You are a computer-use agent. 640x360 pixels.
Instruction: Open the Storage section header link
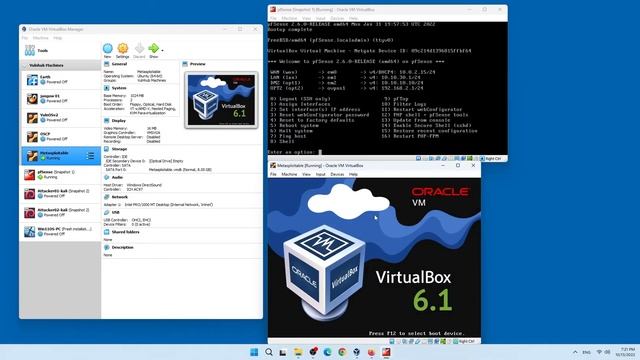point(119,149)
